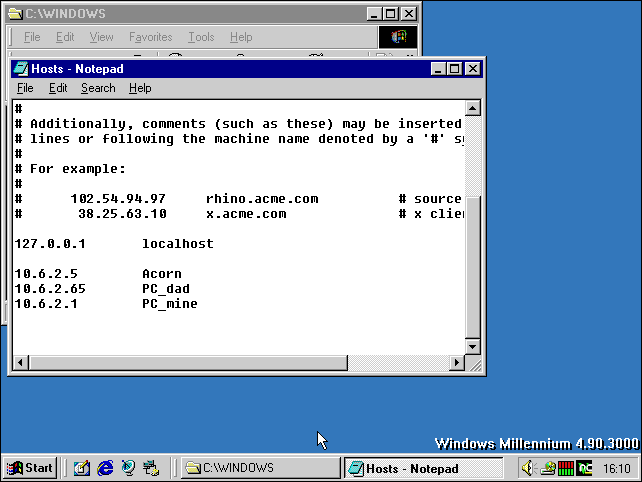This screenshot has height=482, width=642.
Task: Close the Hosts - Notepad window
Action: coord(473,69)
